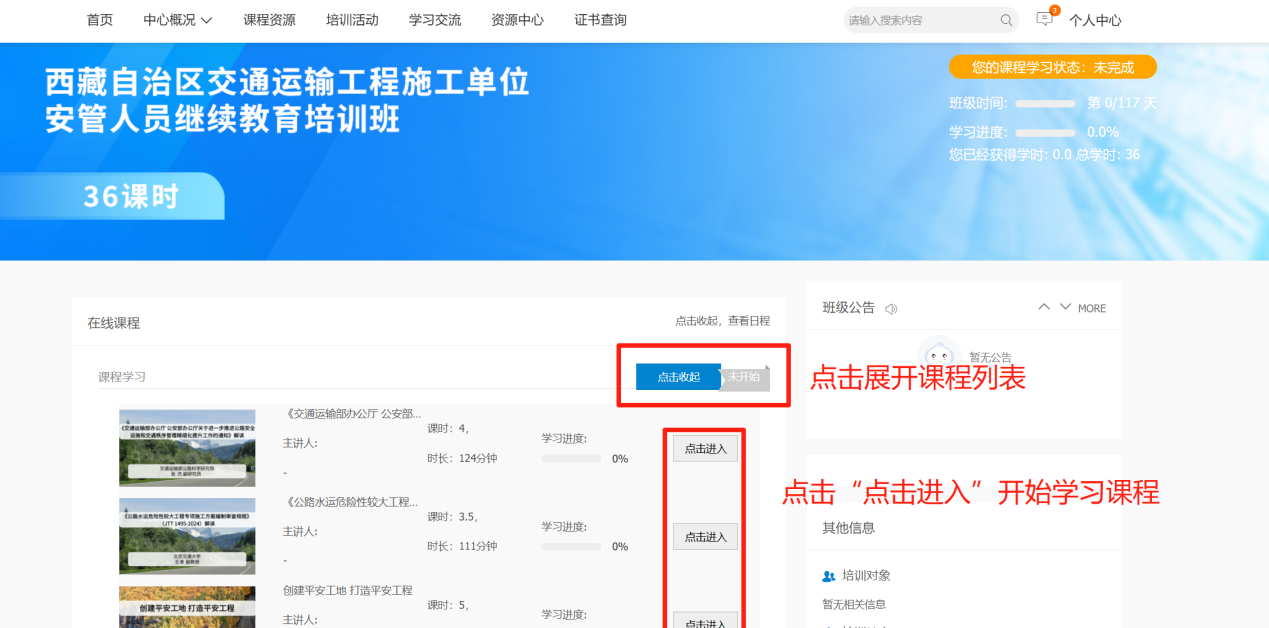
Task: Open the message notification icon
Action: pos(1045,19)
